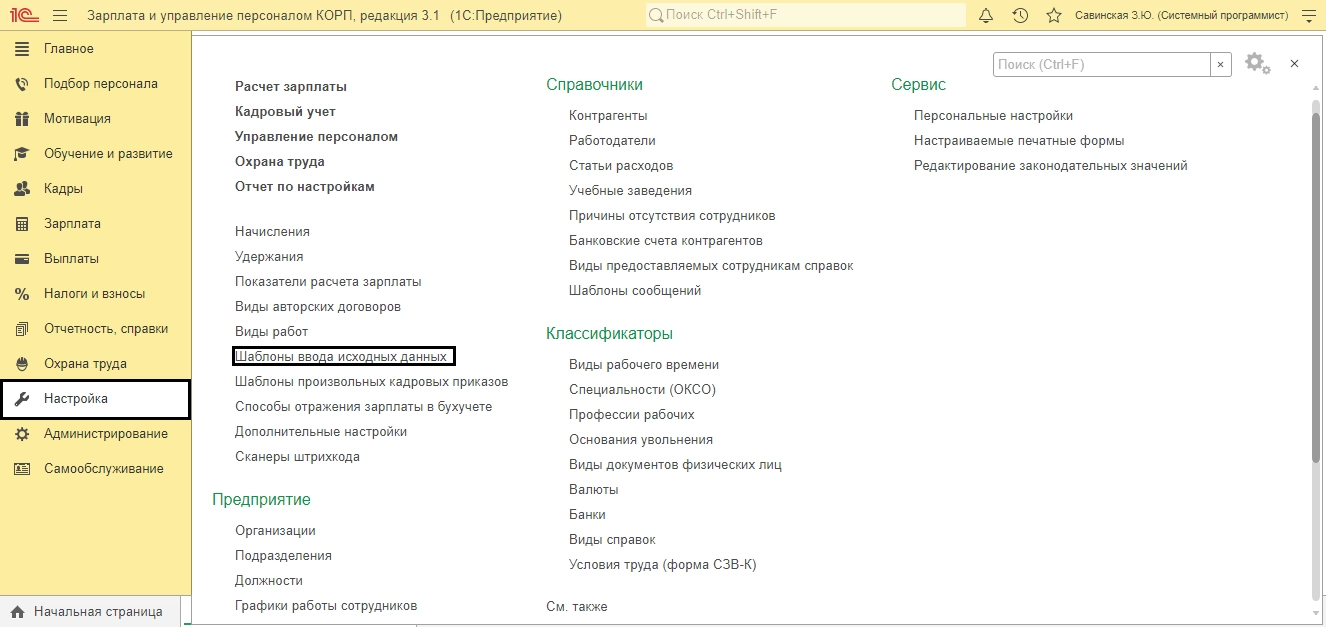Viewport: 1326px width, 627px height.
Task: Switch to the Начальная страница tab
Action: click(91, 612)
